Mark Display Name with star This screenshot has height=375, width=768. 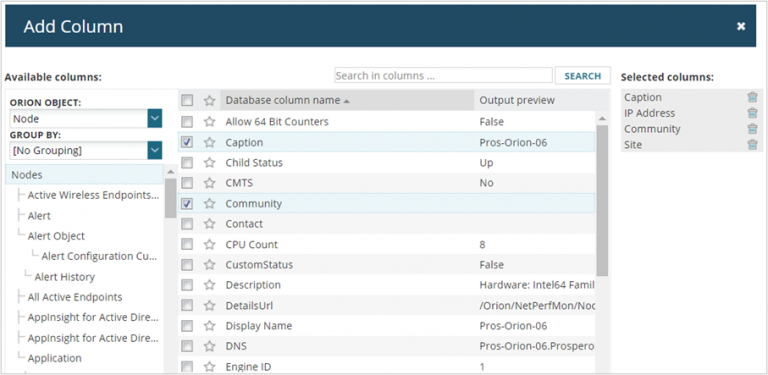[210, 326]
